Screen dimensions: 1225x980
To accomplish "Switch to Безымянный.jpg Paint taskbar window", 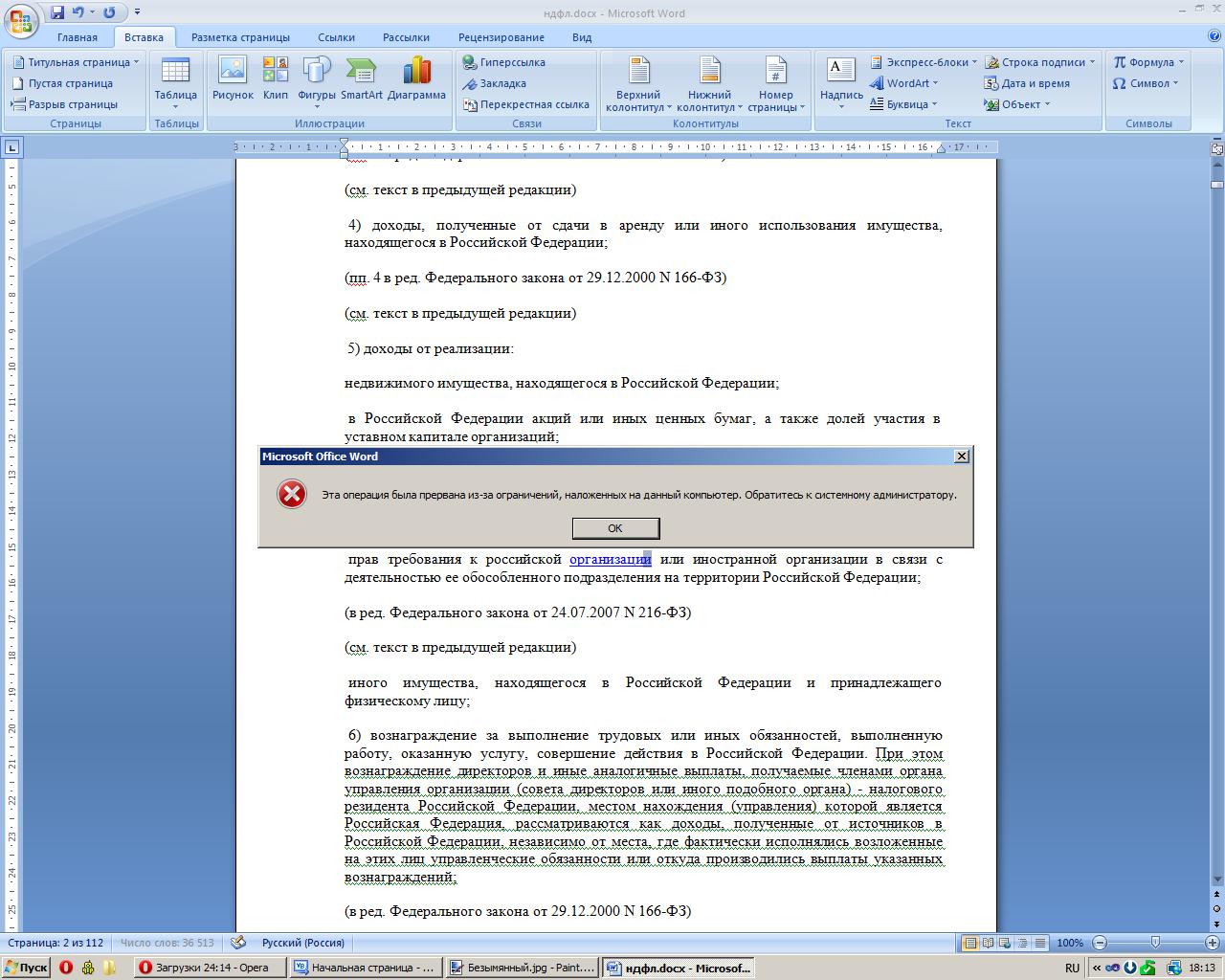I will click(x=523, y=968).
